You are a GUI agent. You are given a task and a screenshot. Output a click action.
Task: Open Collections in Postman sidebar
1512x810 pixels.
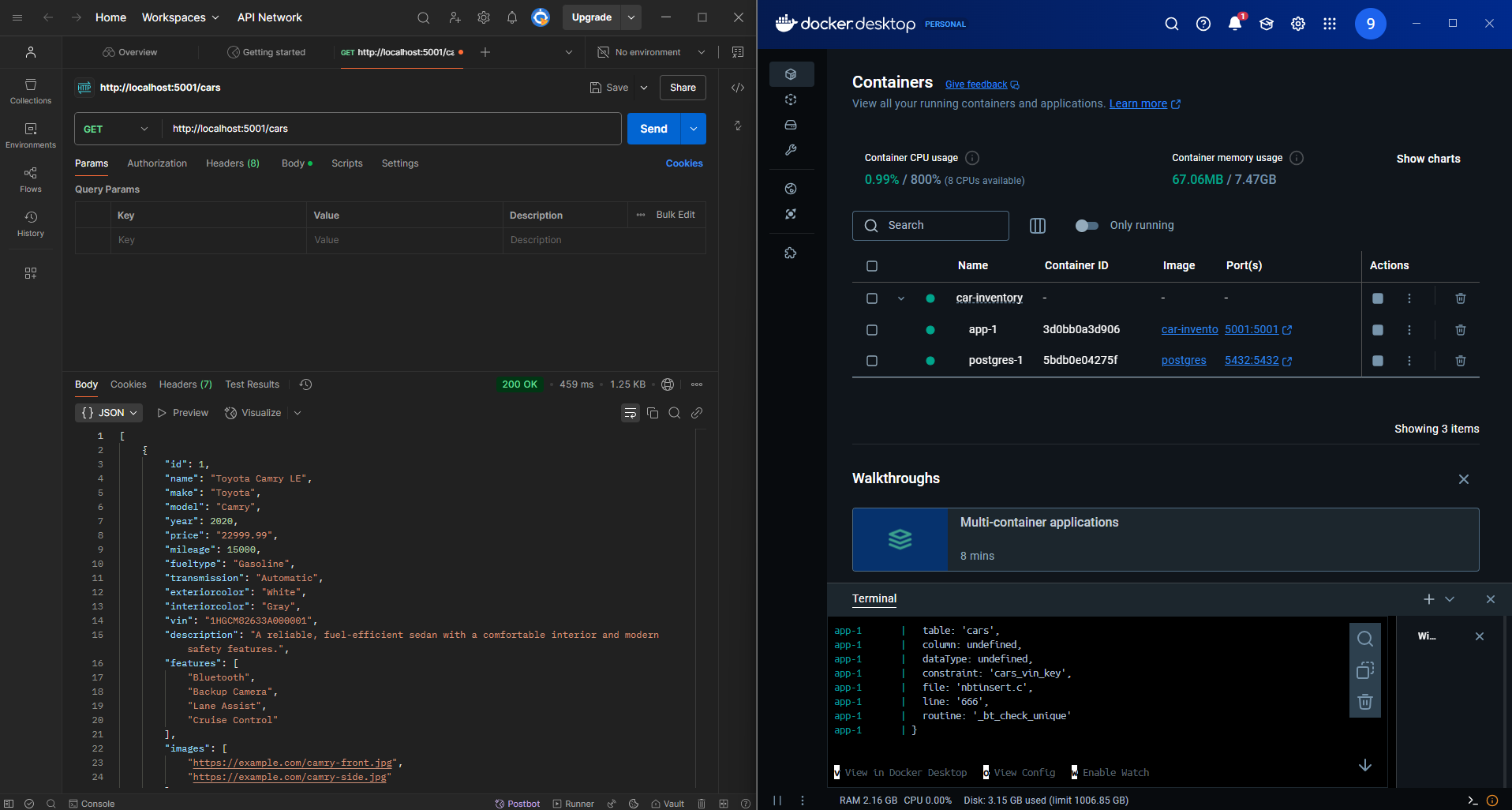31,92
